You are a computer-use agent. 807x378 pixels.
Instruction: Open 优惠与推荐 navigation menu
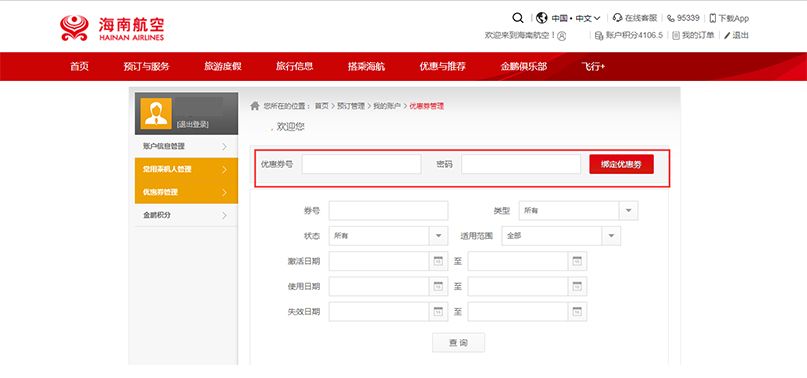[443, 66]
